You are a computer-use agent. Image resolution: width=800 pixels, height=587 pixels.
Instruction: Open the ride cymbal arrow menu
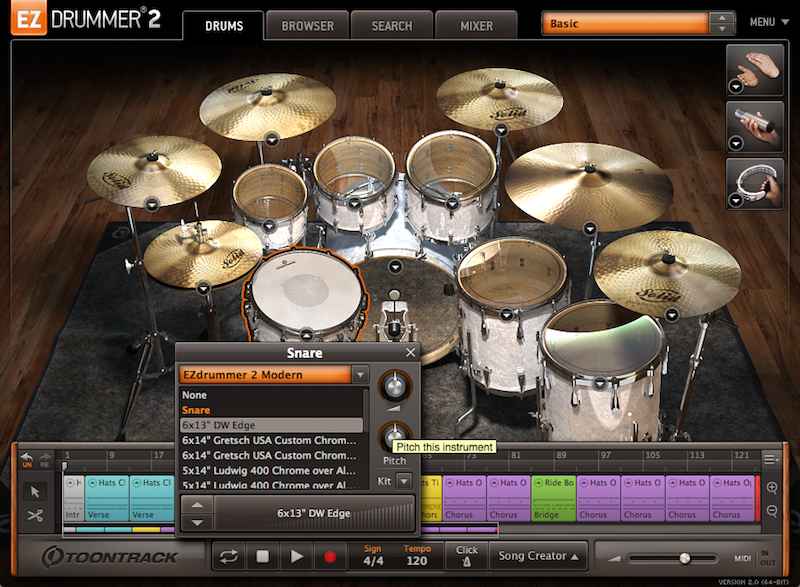click(590, 229)
